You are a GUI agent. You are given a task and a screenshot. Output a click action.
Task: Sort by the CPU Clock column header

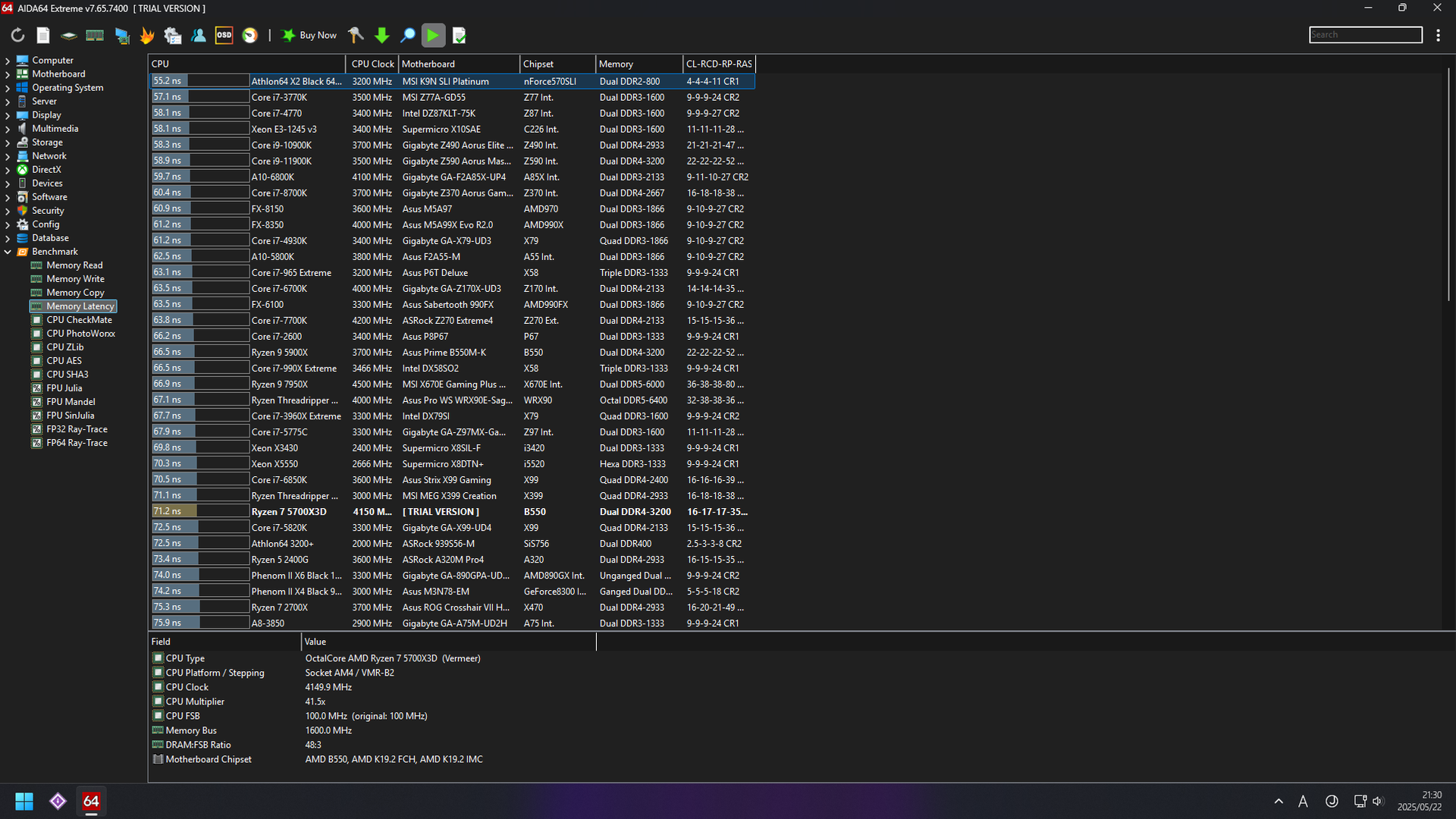point(372,64)
